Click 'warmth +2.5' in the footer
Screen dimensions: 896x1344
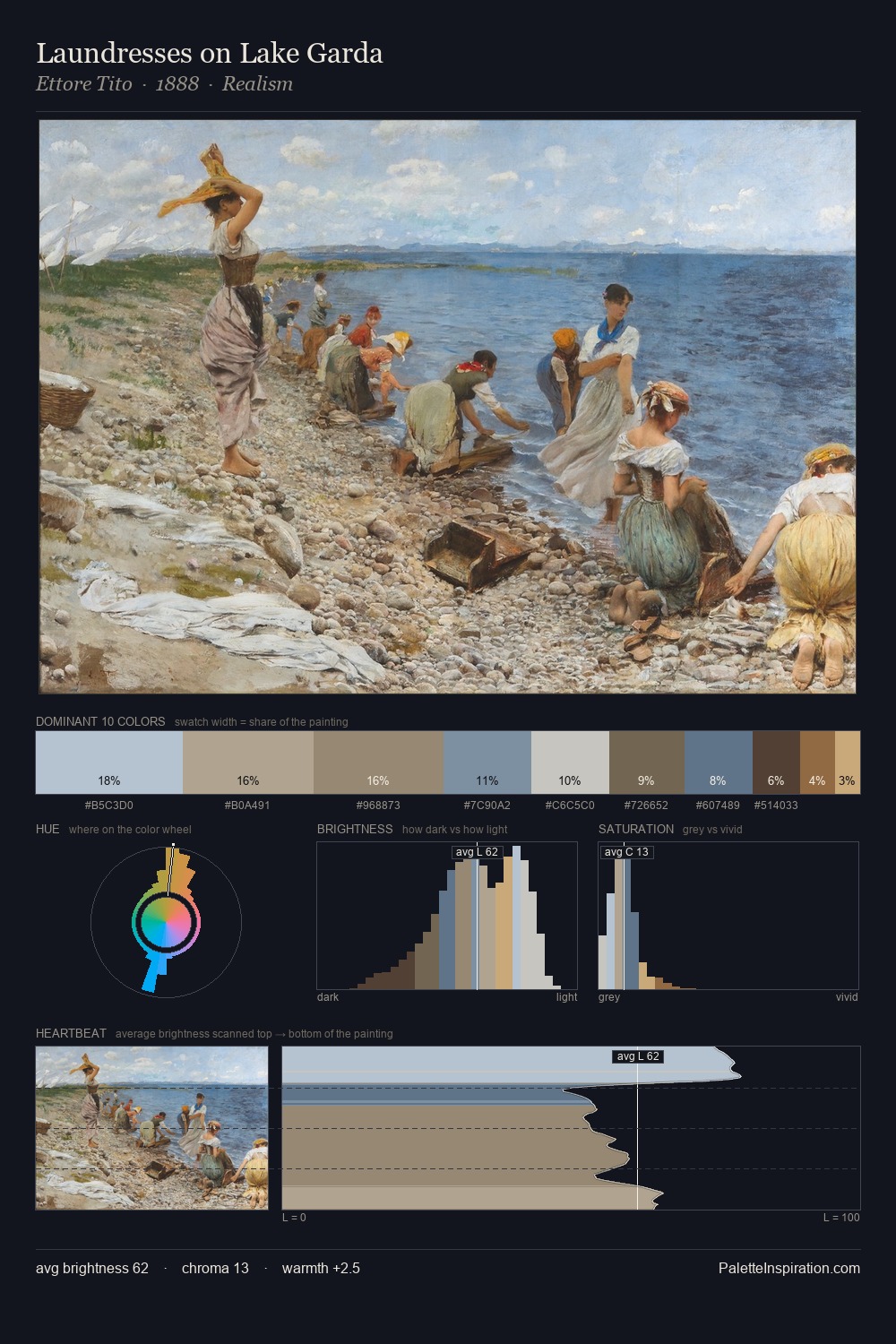coord(321,1268)
